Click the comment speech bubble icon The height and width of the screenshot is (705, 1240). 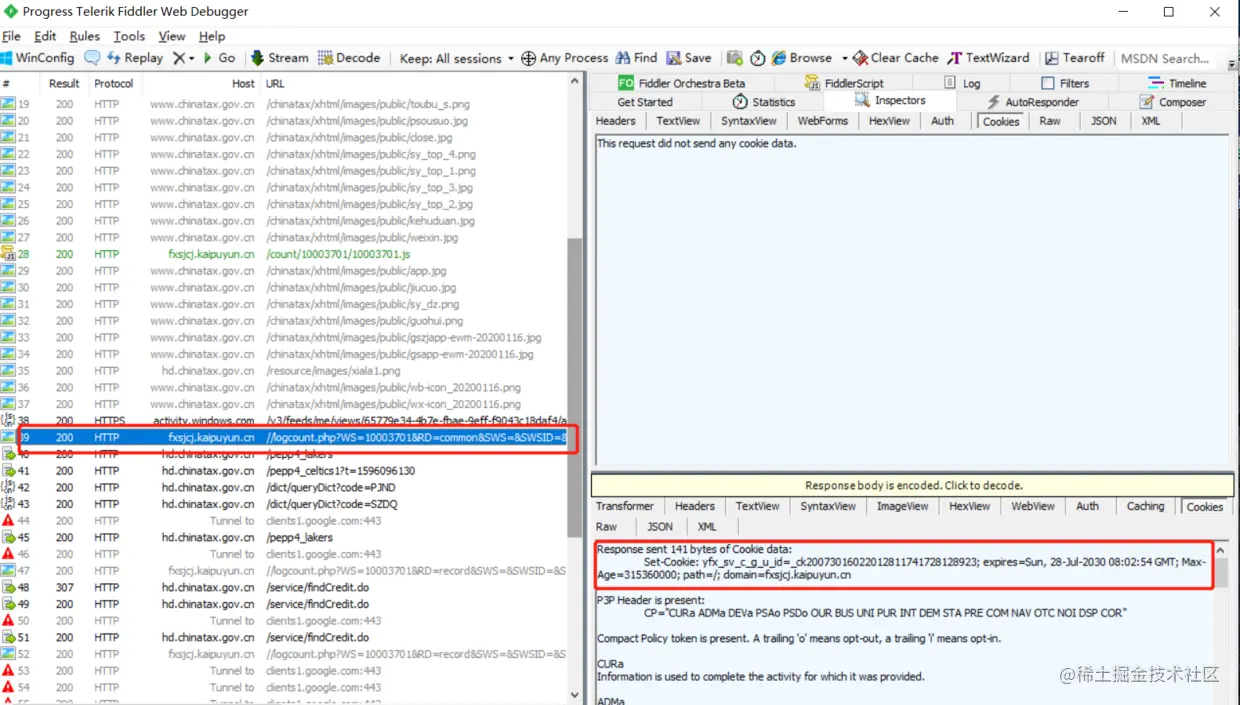pyautogui.click(x=92, y=58)
